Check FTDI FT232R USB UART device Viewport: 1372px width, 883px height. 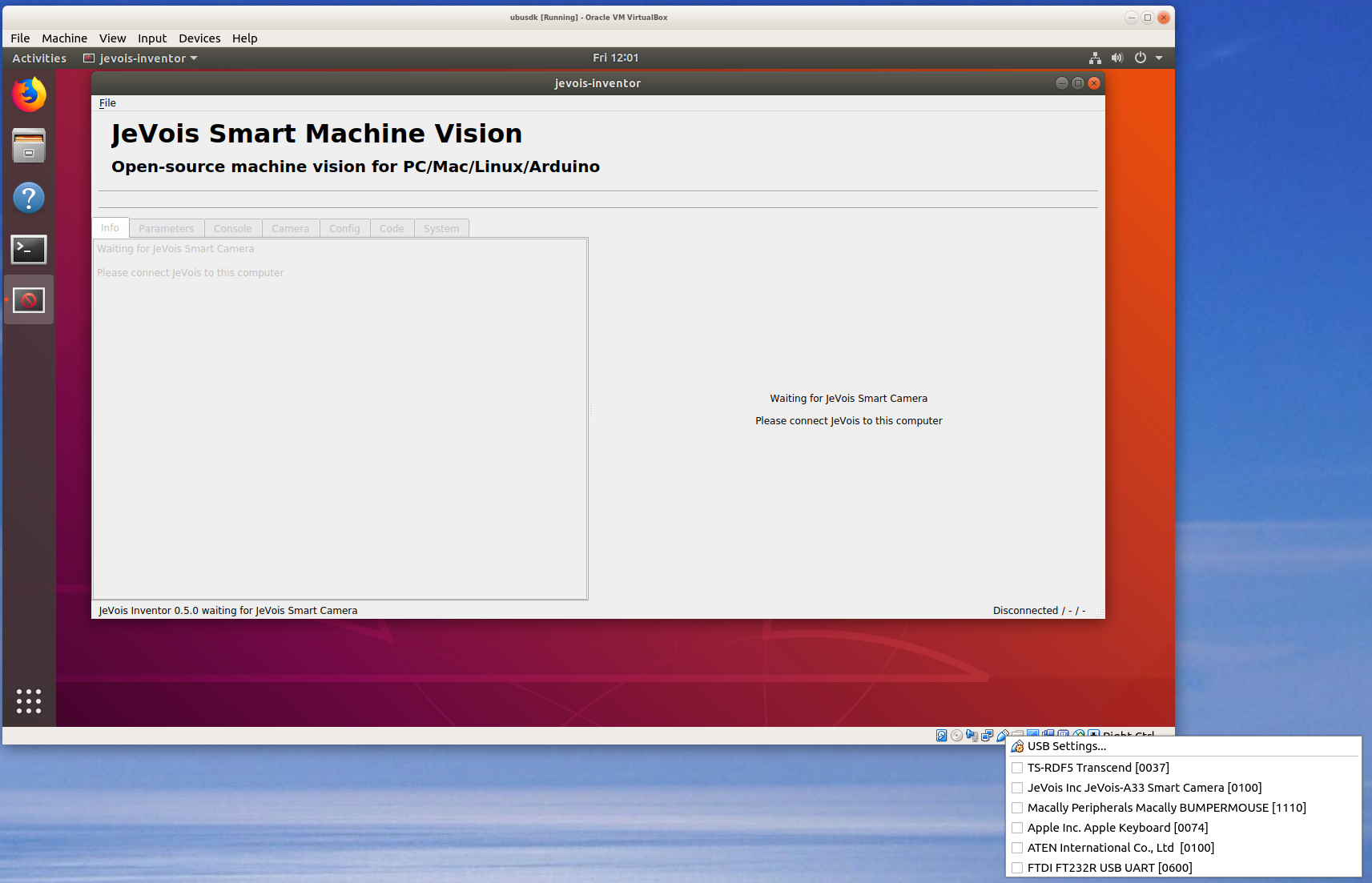(1017, 868)
